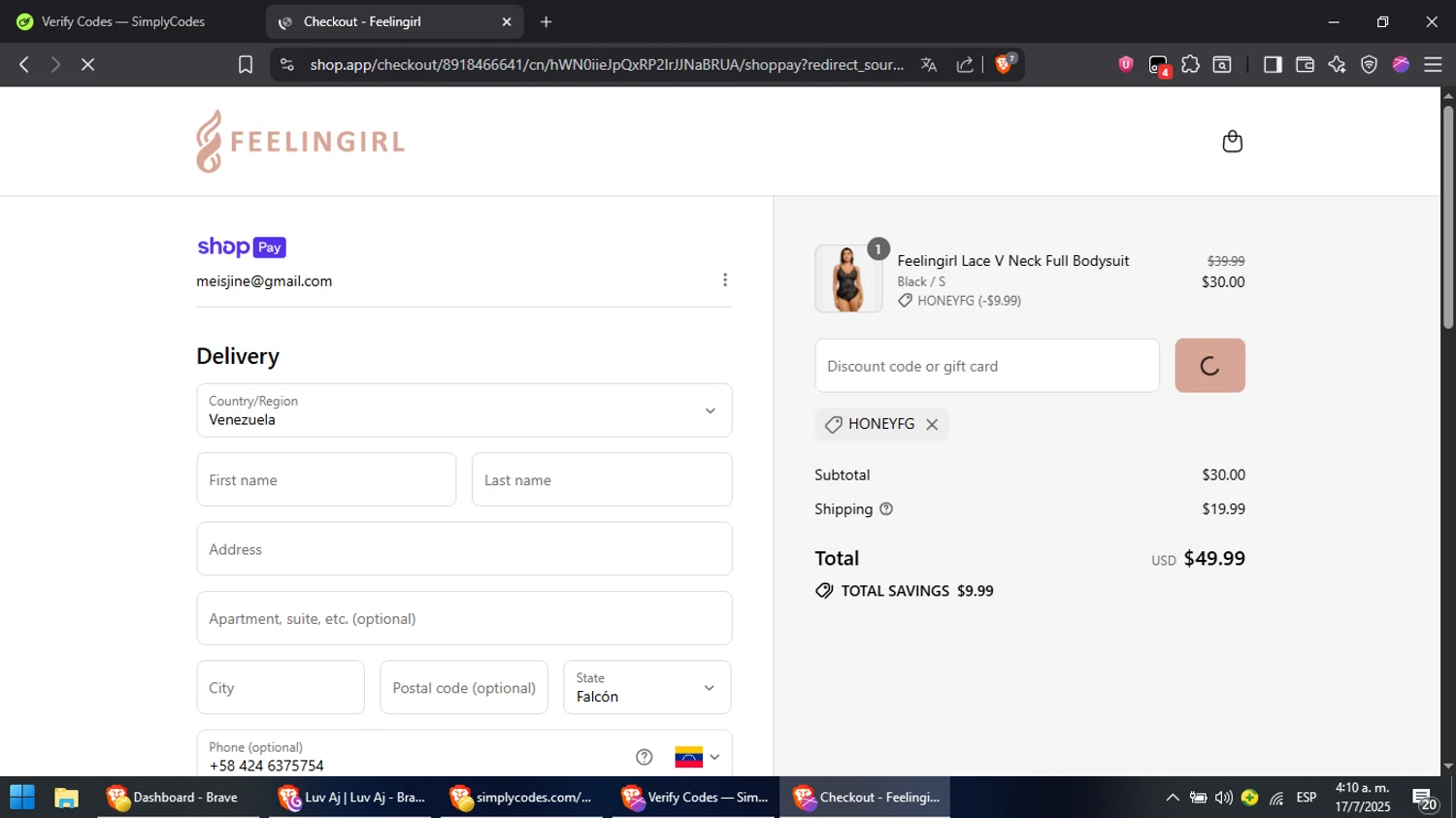
Task: Click the Feelingirl Lace V Neck Full Bodysuit title
Action: click(x=1013, y=261)
